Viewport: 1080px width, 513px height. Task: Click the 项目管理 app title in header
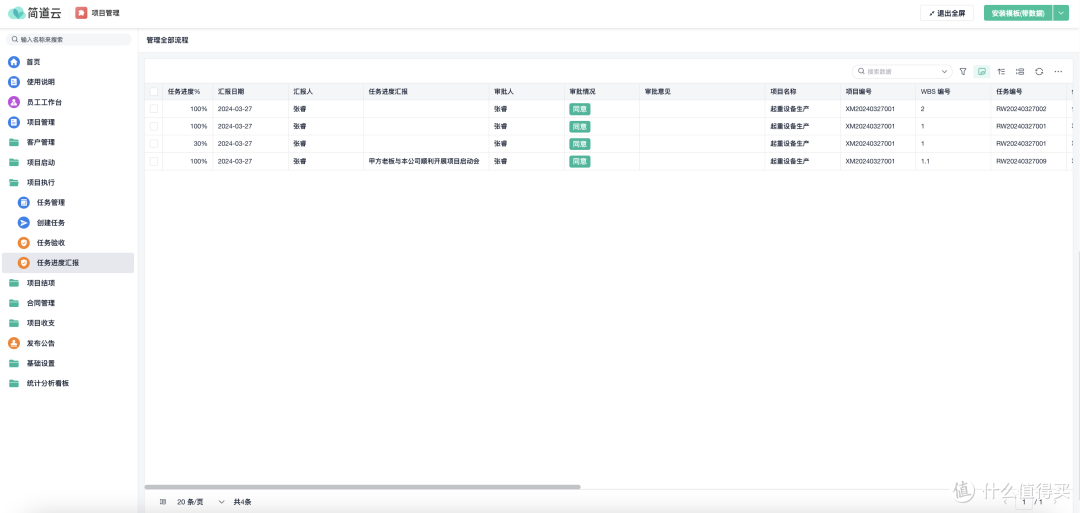(x=105, y=13)
